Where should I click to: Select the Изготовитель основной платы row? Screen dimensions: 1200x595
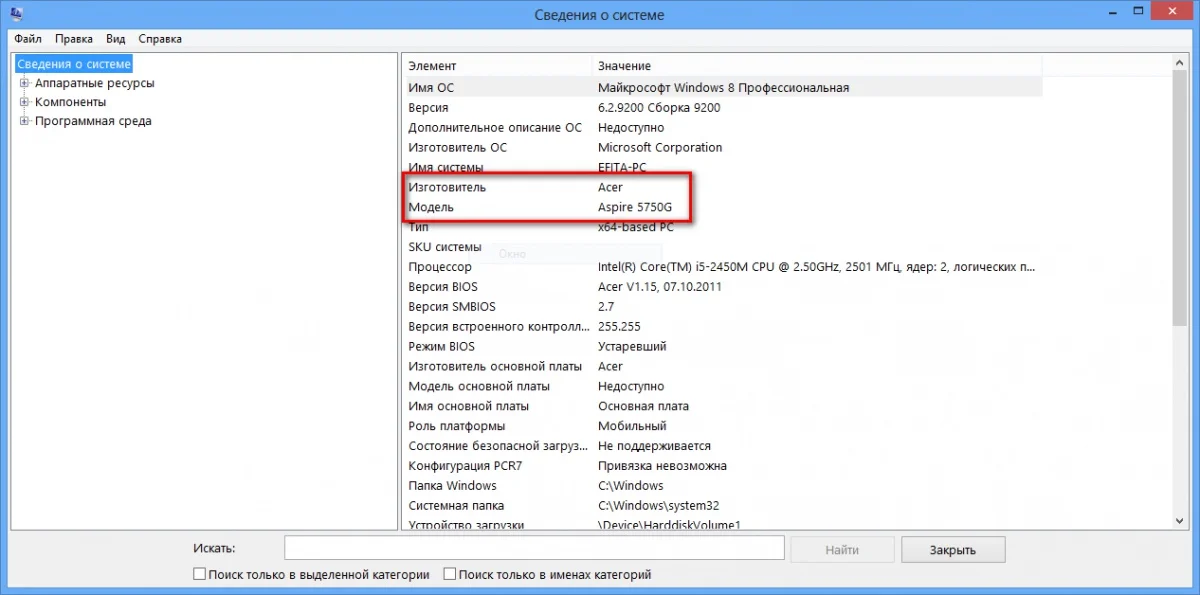pyautogui.click(x=723, y=367)
